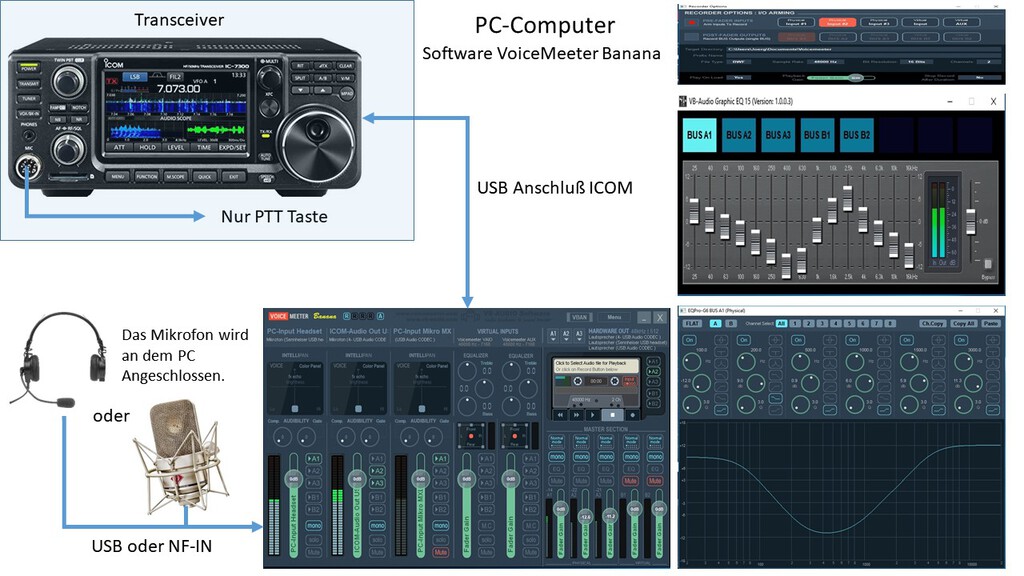This screenshot has height=576, width=1024.
Task: Click the highlighted filter-shape icon in EQPro 200.0 Hz band
Action: pyautogui.click(x=775, y=398)
